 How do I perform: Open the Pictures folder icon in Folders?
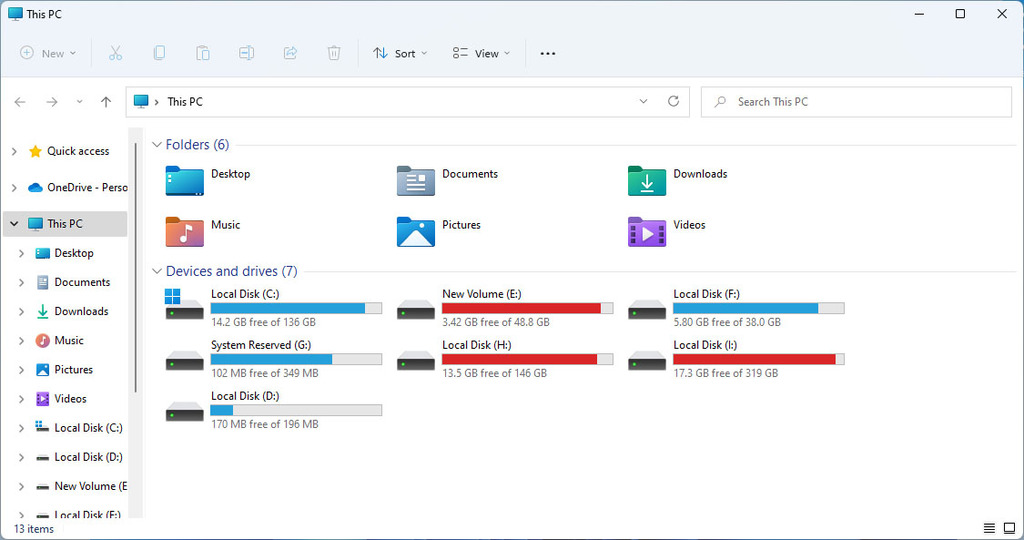pyautogui.click(x=416, y=232)
